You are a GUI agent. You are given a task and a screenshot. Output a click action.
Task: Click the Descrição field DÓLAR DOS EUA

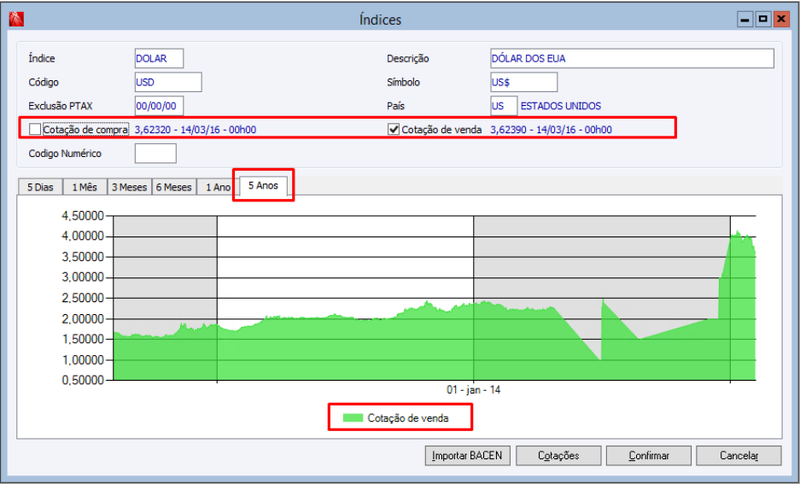coord(632,58)
